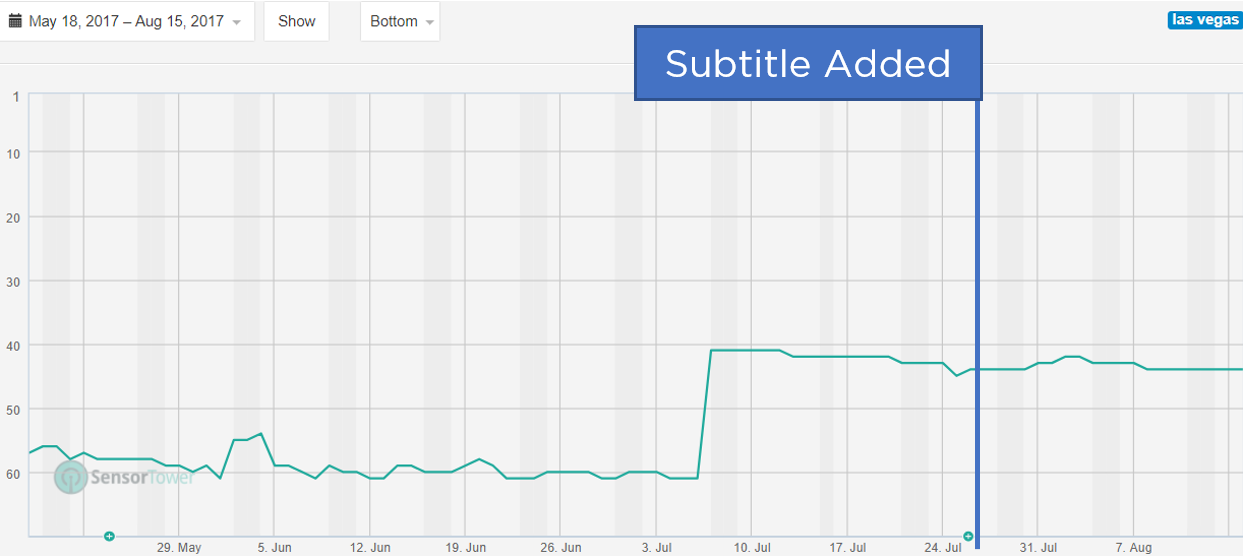Click the 40 rank y-axis label
1245x556 pixels.
pos(14,345)
